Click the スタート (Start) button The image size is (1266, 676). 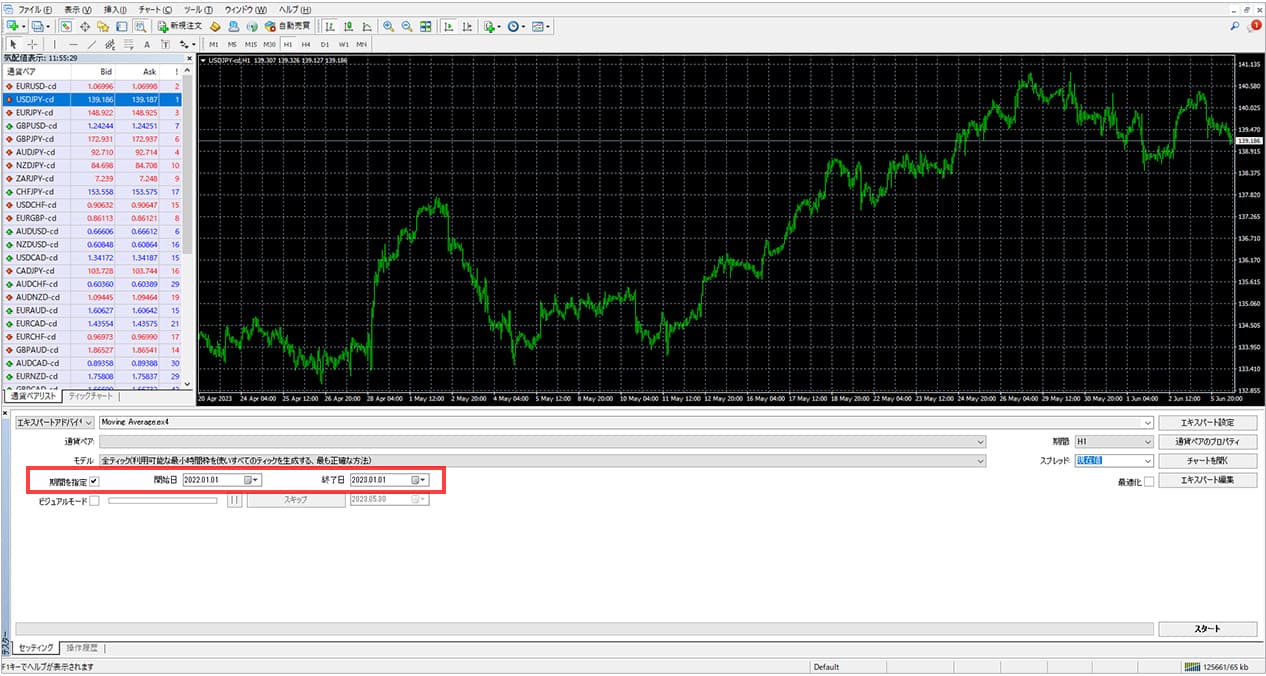point(1207,629)
